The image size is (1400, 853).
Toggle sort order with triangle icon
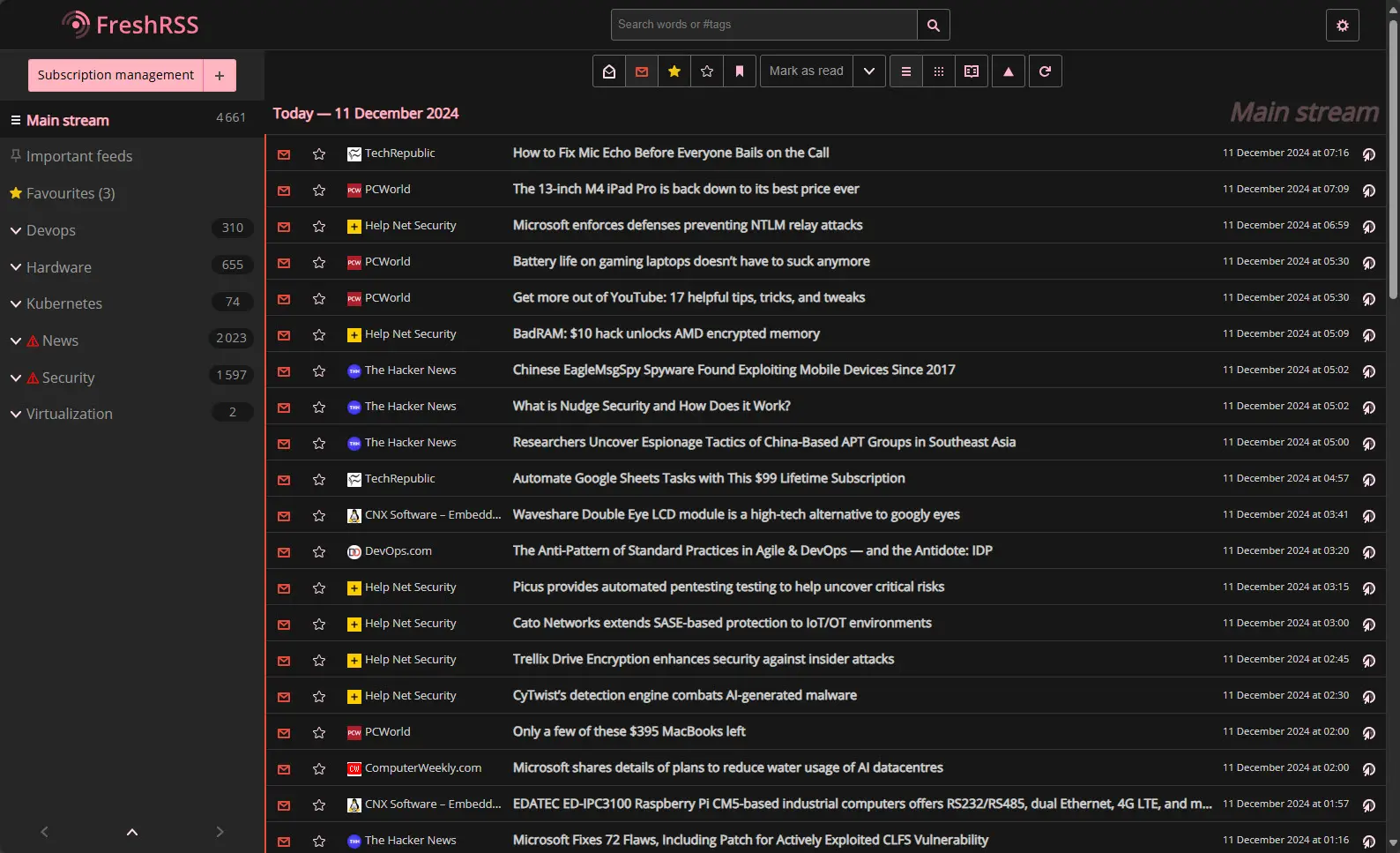[1009, 71]
